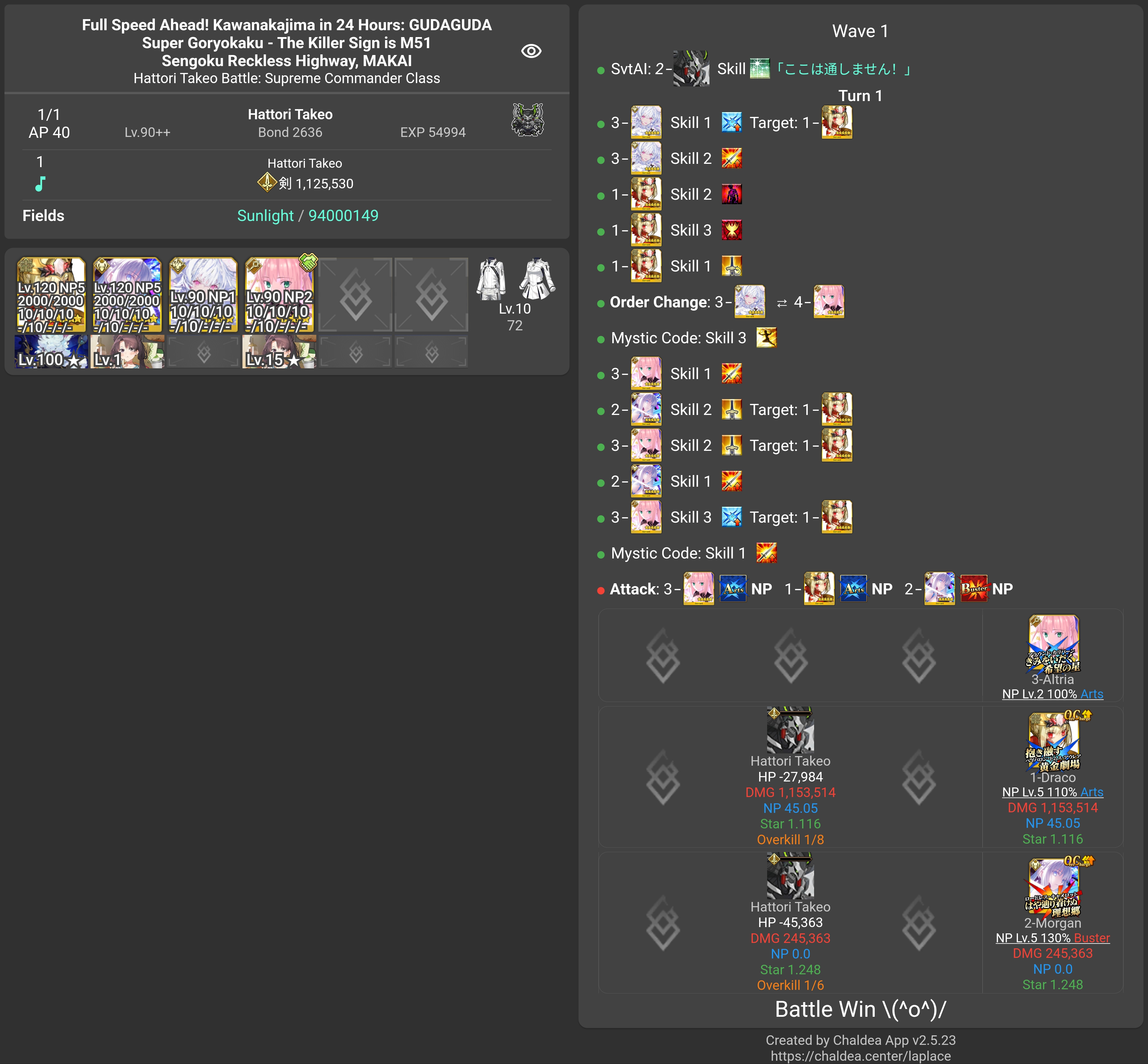Click Draco's Skill 3 red crown icon
The width and height of the screenshot is (1148, 1064).
point(732,230)
